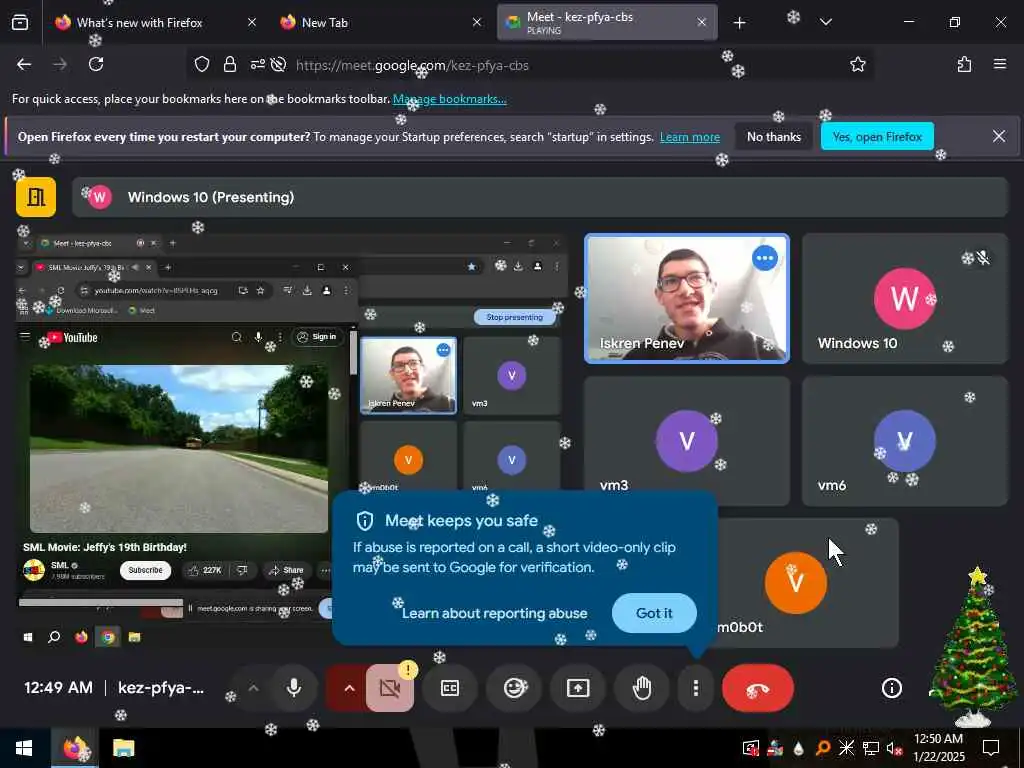Viewport: 1024px width, 768px height.
Task: Select the m0b0t participant tile
Action: pyautogui.click(x=795, y=583)
